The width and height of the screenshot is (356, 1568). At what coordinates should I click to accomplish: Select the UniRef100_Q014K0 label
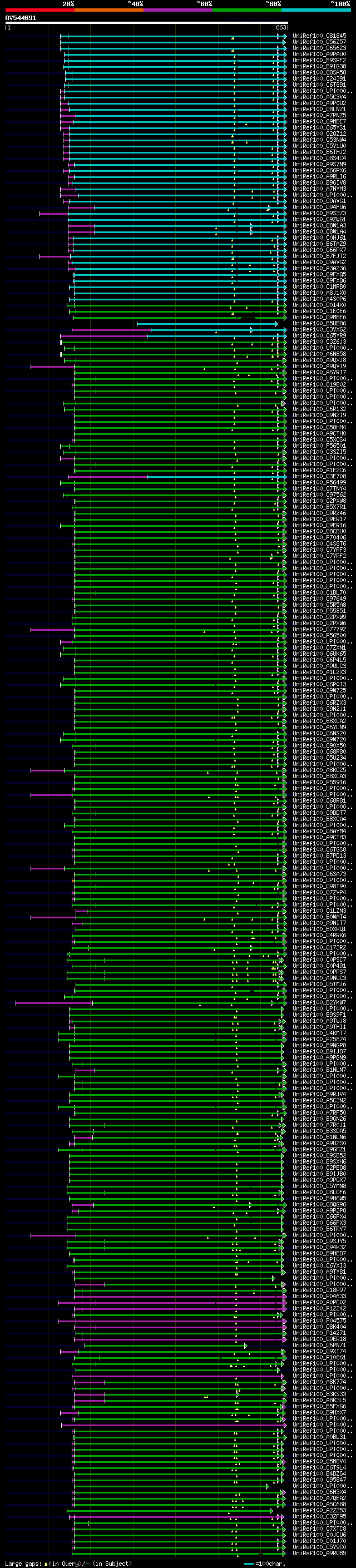click(319, 305)
